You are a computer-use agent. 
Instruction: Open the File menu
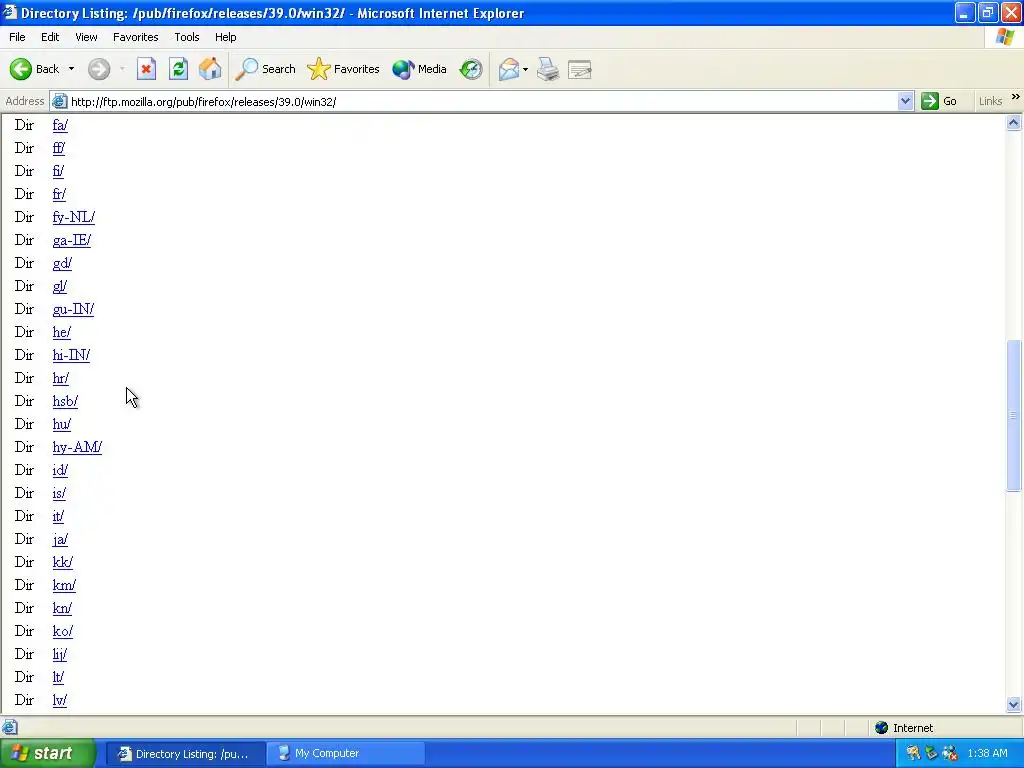tap(17, 37)
